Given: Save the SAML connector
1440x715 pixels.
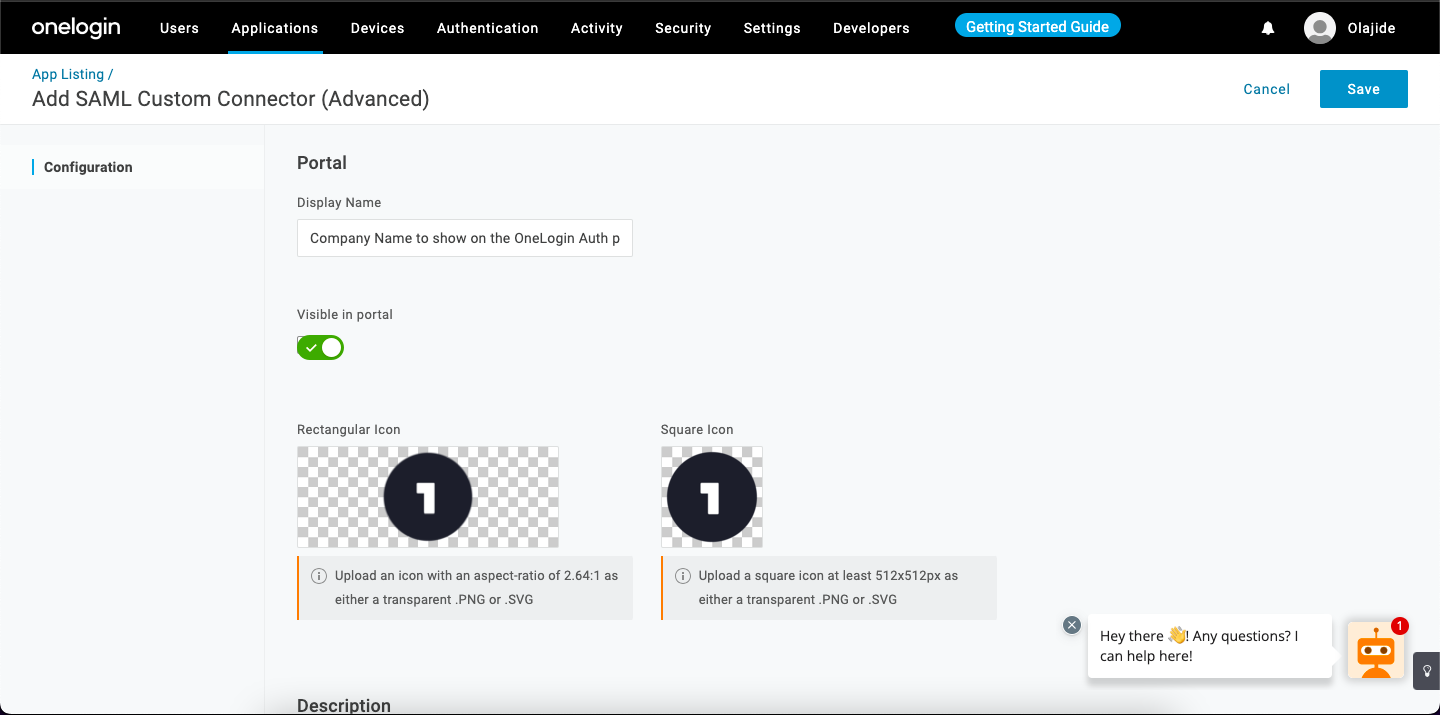Looking at the screenshot, I should [1363, 89].
